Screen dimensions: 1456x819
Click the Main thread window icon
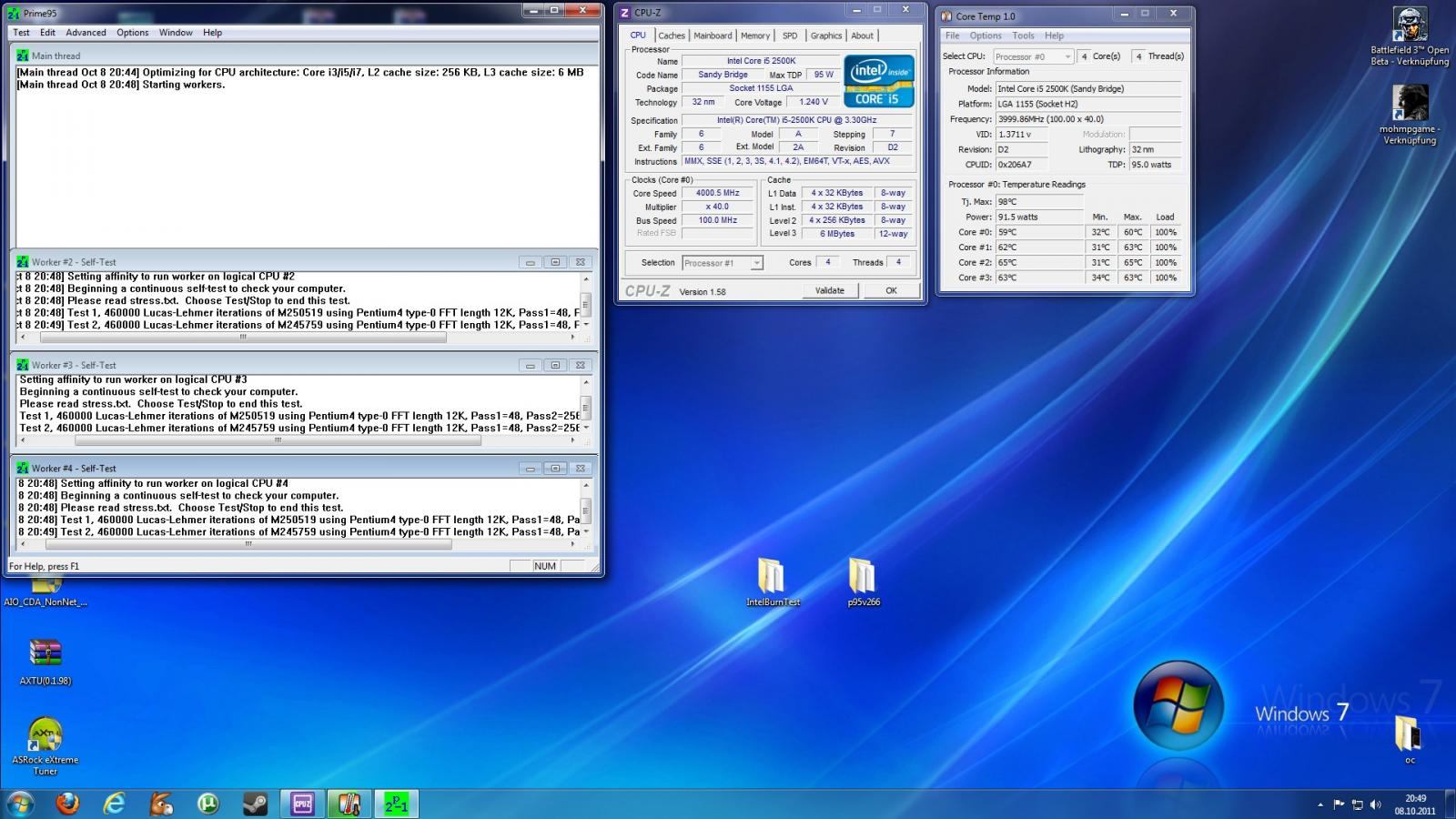[23, 56]
